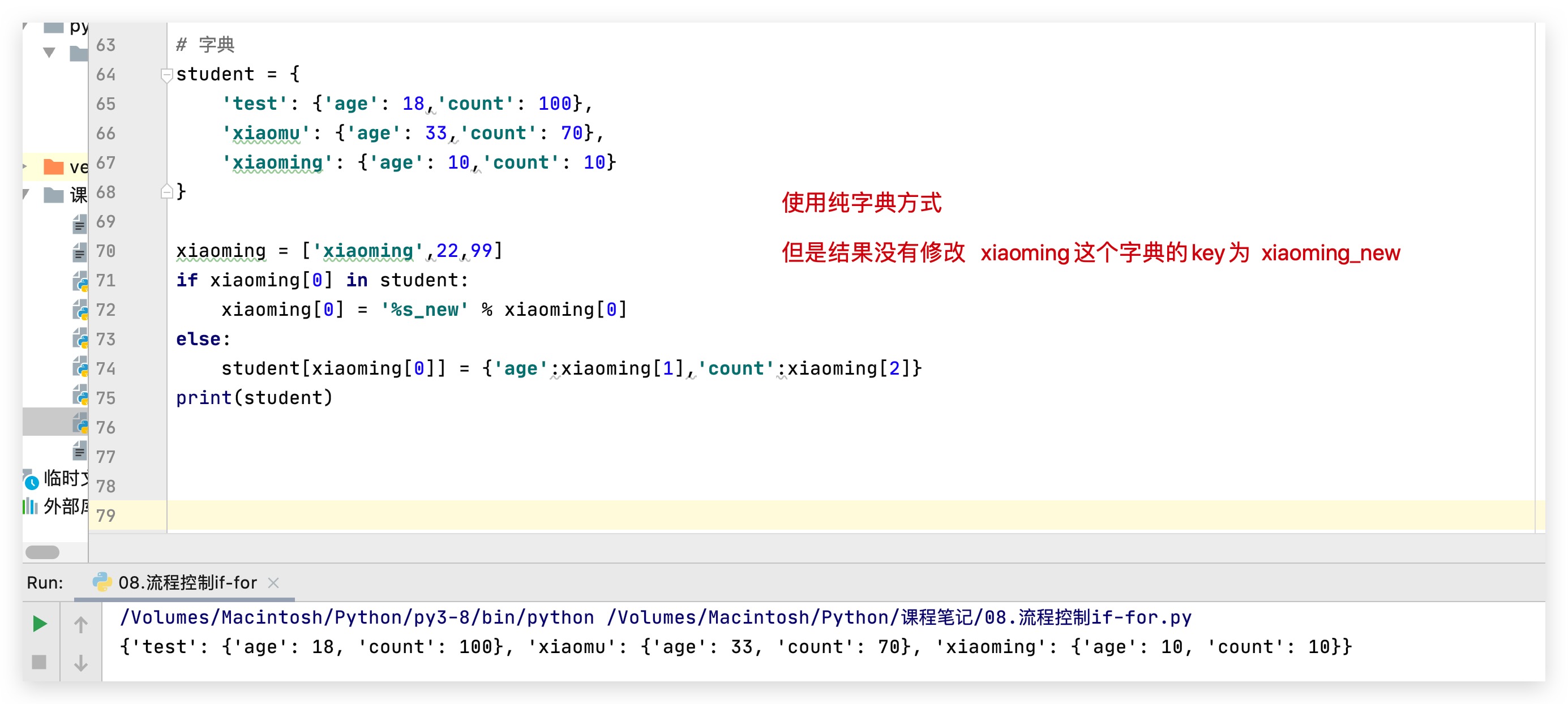Open the '外部库' external libraries node

pyautogui.click(x=66, y=506)
